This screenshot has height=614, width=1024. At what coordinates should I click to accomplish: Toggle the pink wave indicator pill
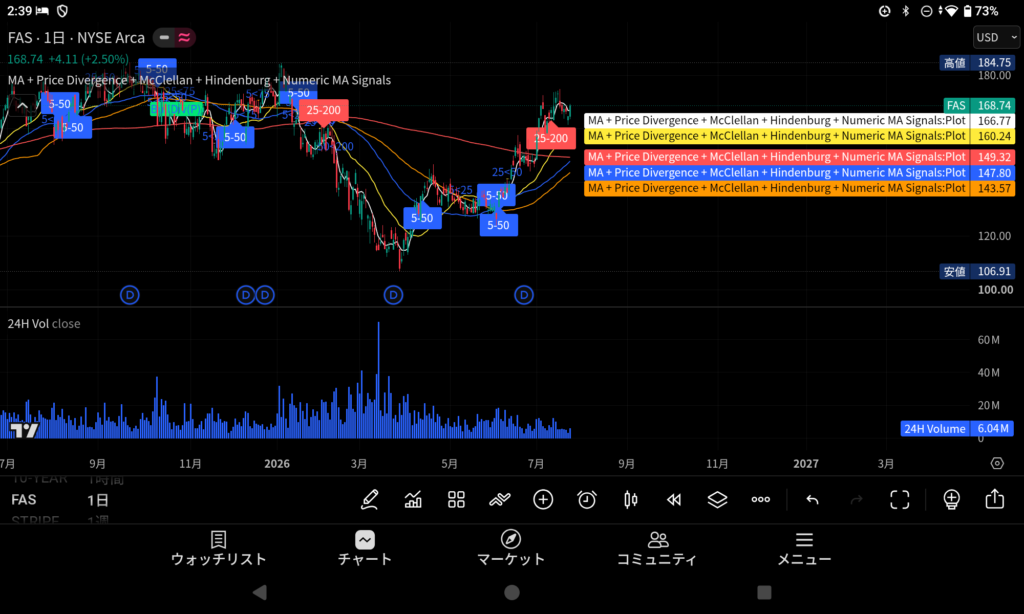click(184, 38)
